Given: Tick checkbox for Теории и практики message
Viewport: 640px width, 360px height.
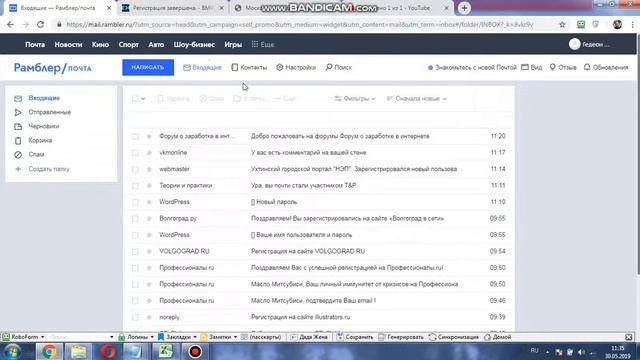Looking at the screenshot, I should [x=135, y=186].
